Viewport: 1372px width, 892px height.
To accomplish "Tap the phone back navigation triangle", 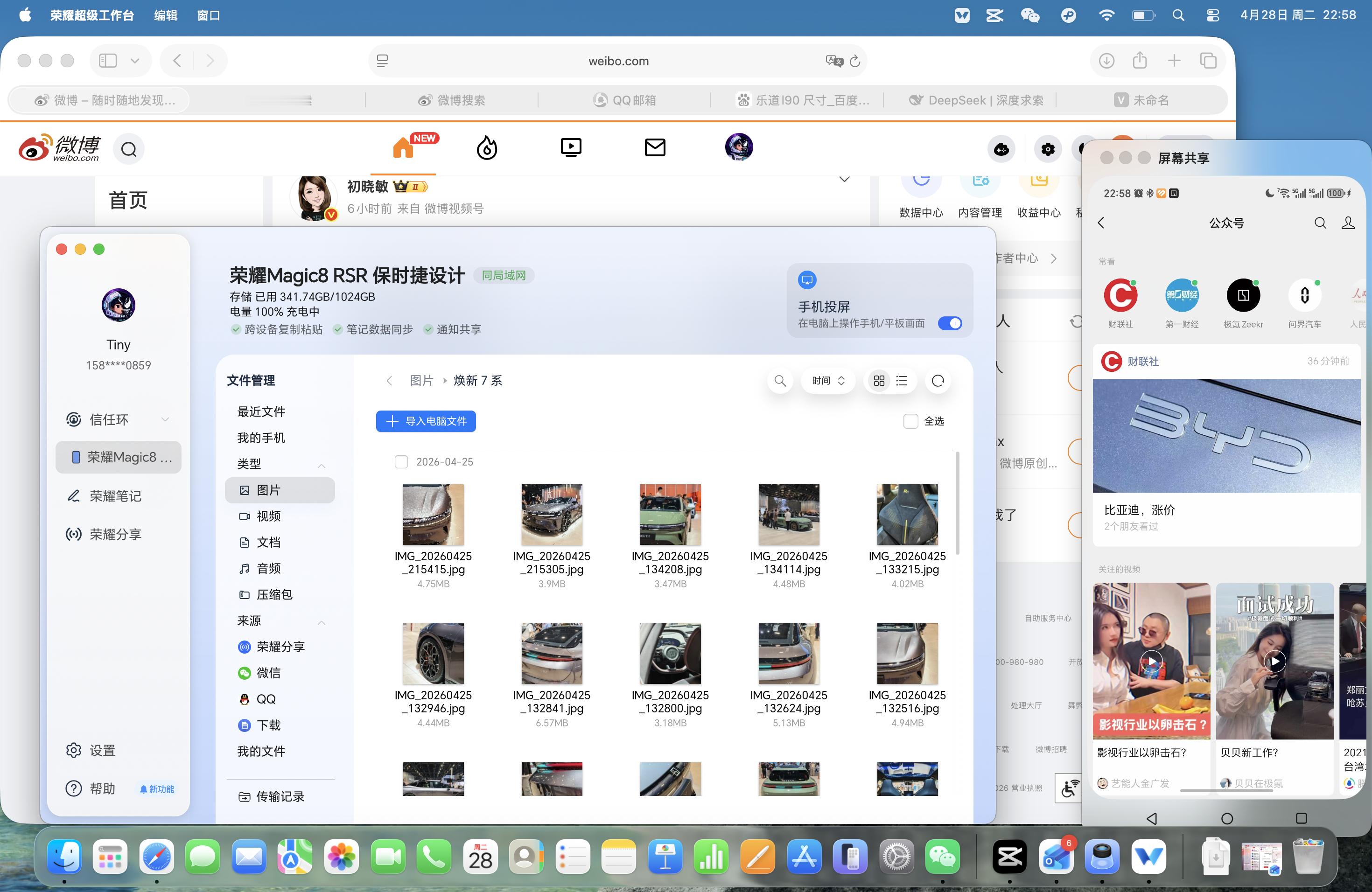I will click(1152, 818).
